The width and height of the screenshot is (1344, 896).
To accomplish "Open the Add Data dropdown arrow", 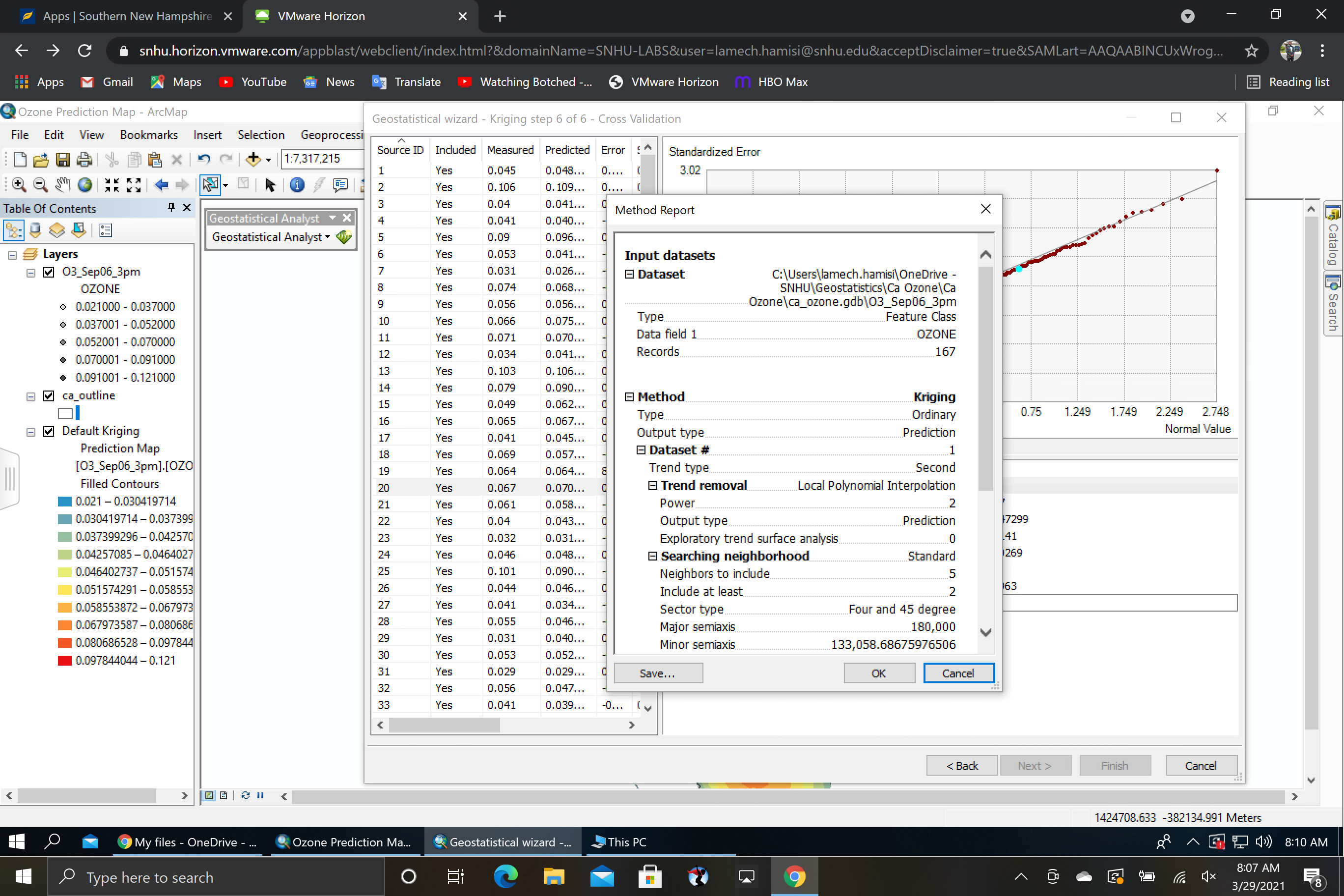I will (269, 160).
